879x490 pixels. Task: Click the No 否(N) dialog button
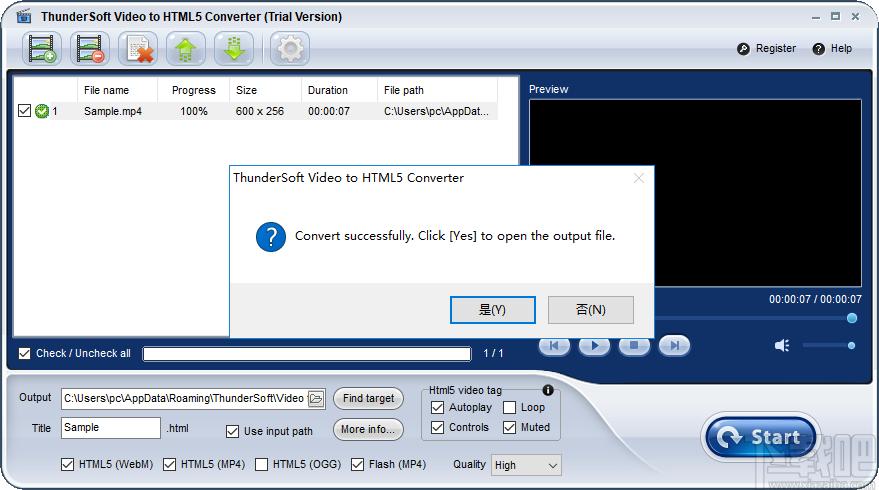(590, 310)
